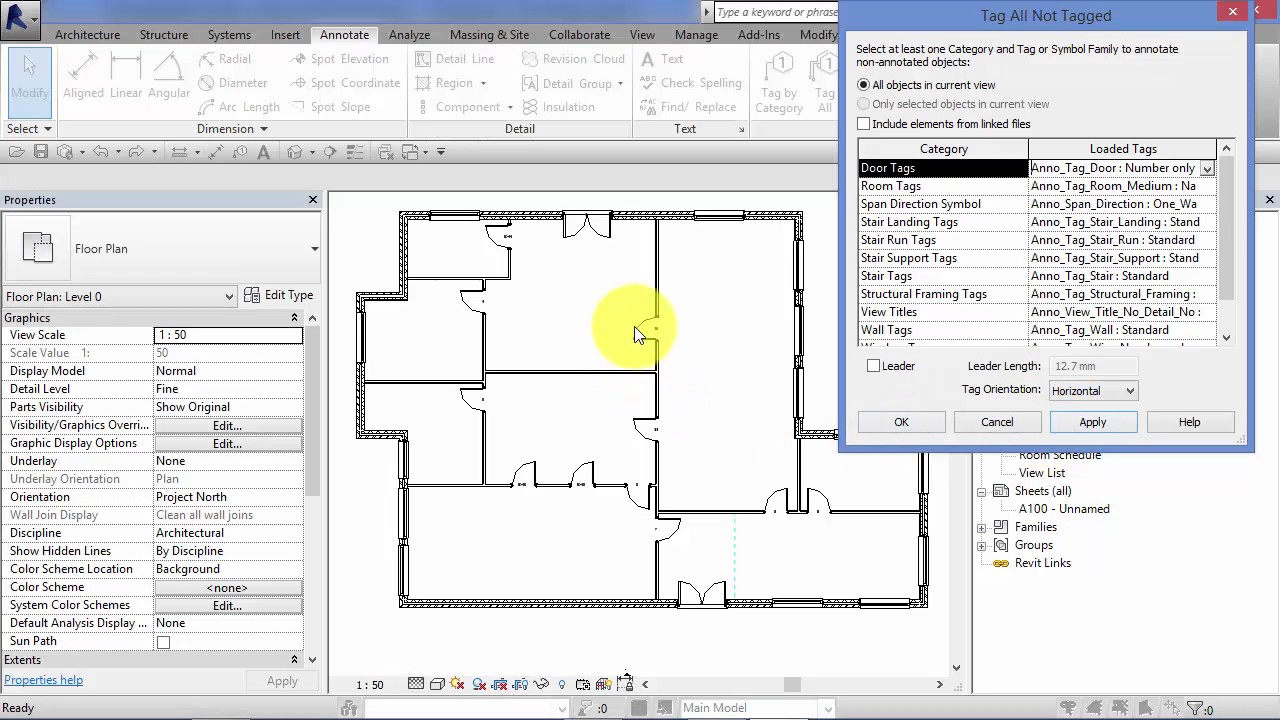Activate the Spot Coordinate tool
The image size is (1280, 720).
(x=345, y=83)
